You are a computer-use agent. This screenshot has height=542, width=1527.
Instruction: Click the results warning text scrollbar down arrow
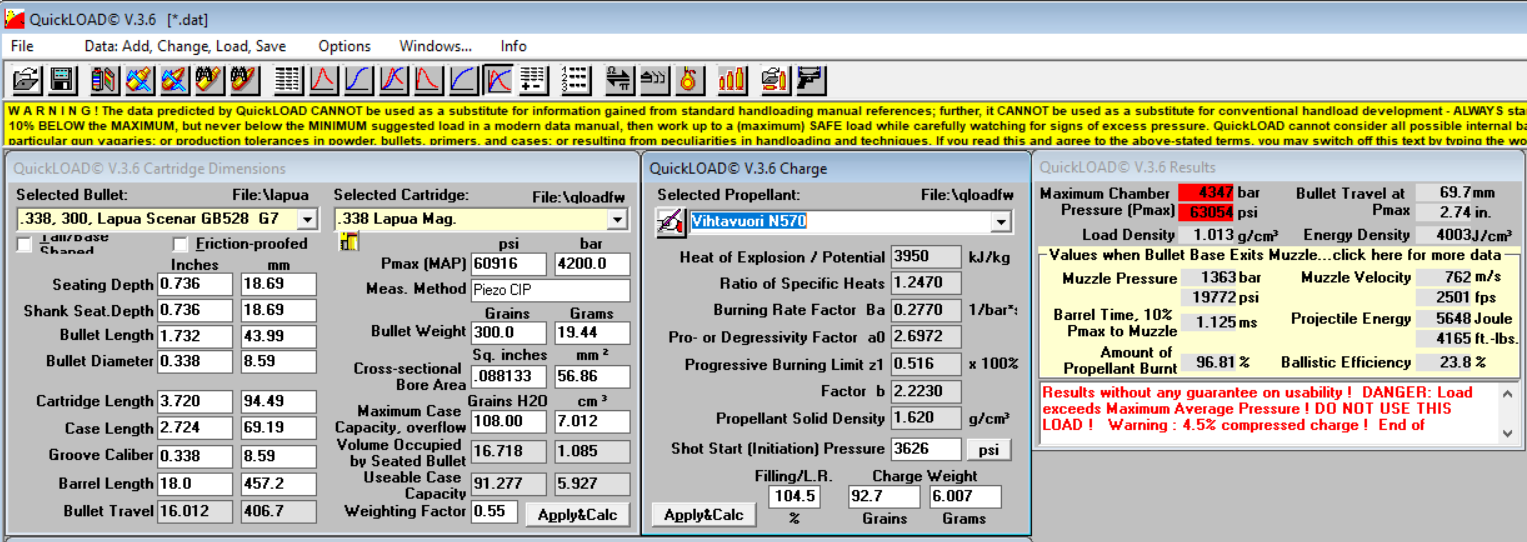coord(1508,433)
